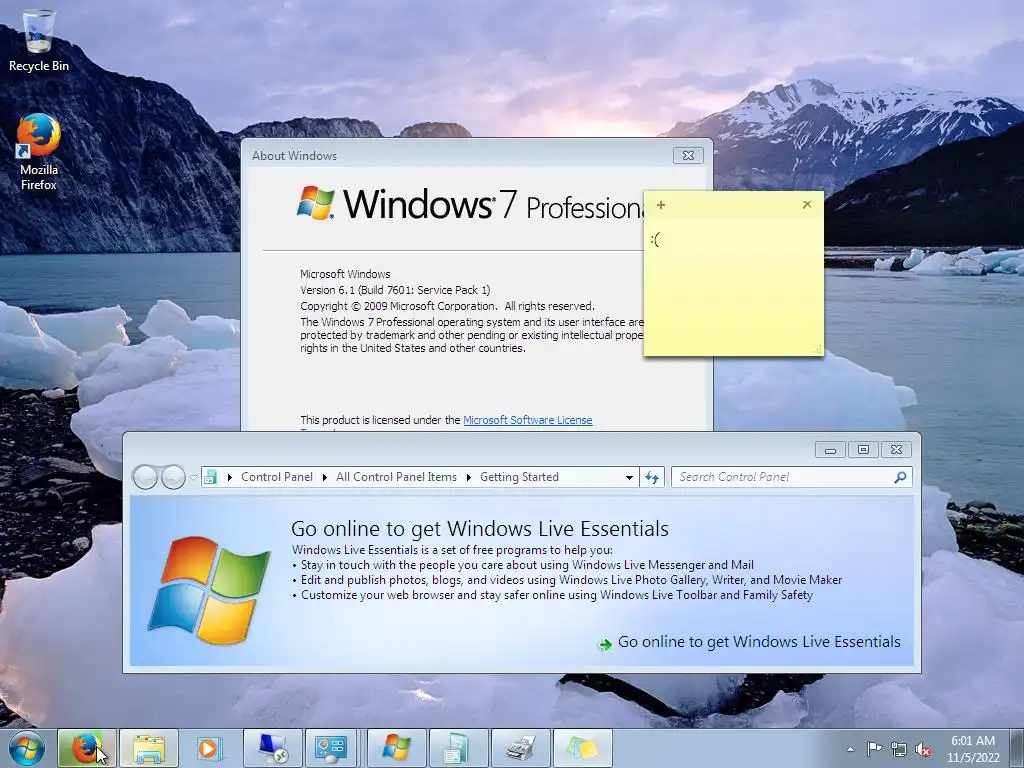Expand arrow after All Control Panel Items
The width and height of the screenshot is (1024, 768).
tap(469, 477)
